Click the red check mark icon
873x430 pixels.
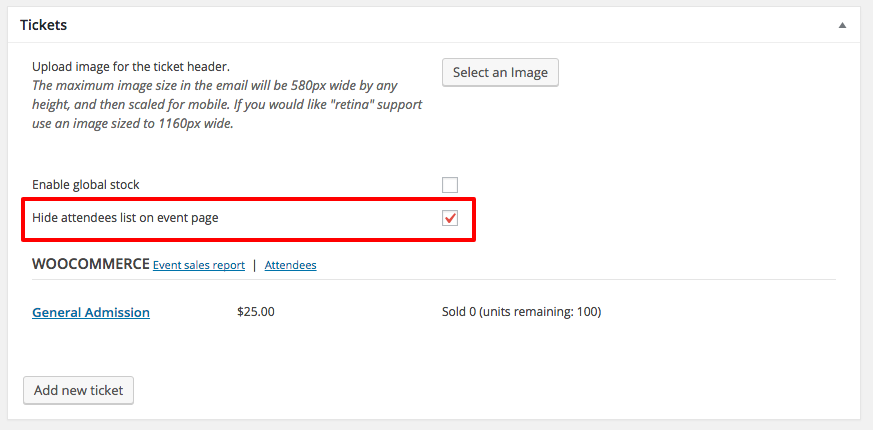point(451,218)
